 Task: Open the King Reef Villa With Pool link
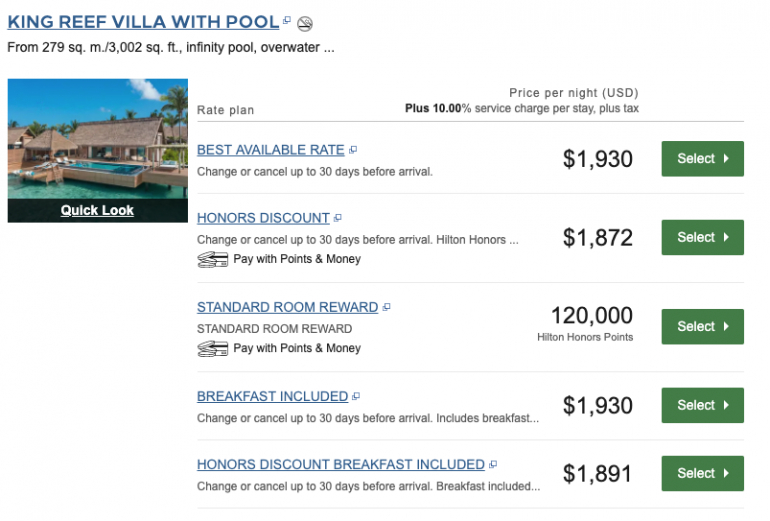[x=143, y=21]
